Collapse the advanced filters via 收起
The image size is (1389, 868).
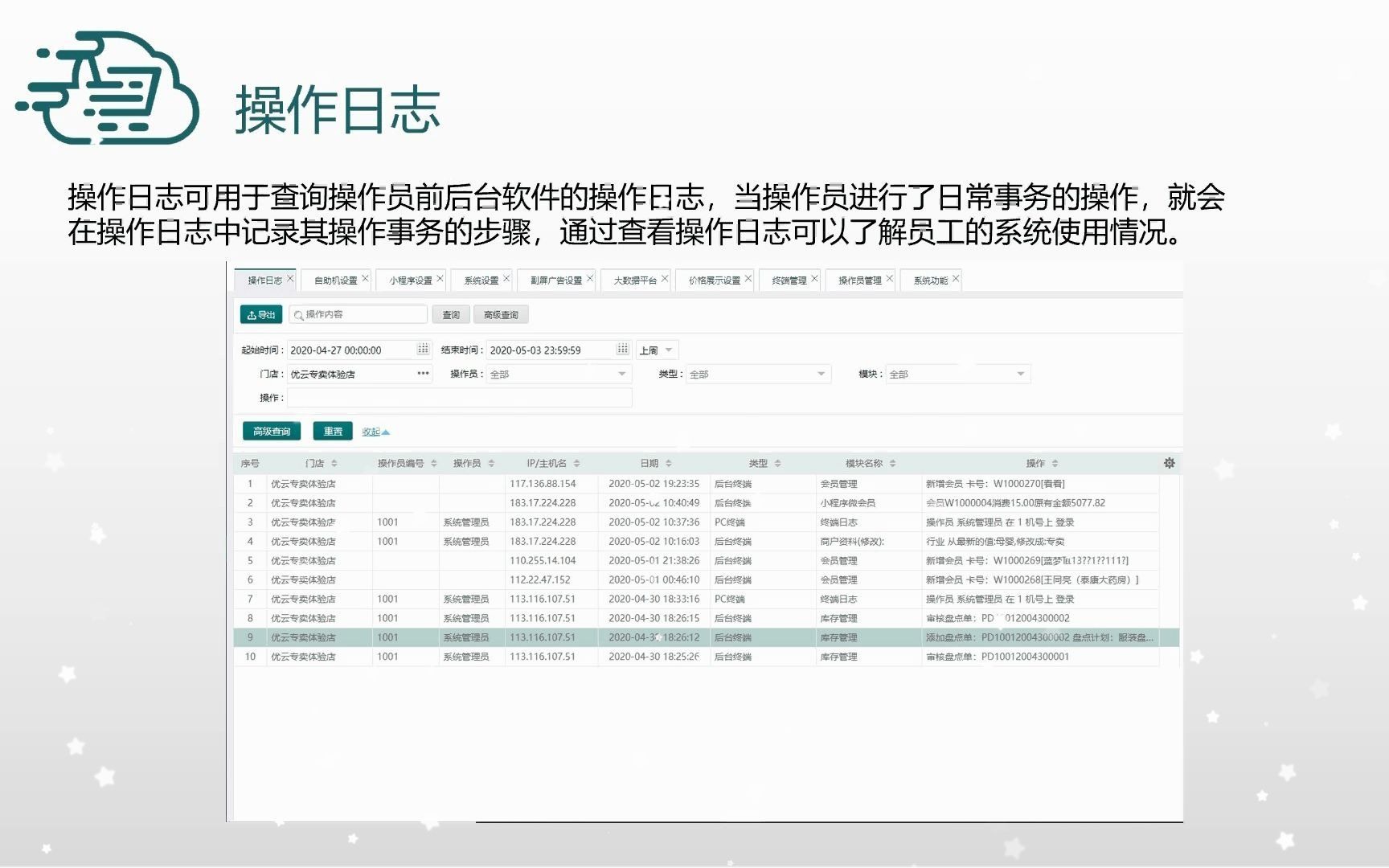375,432
